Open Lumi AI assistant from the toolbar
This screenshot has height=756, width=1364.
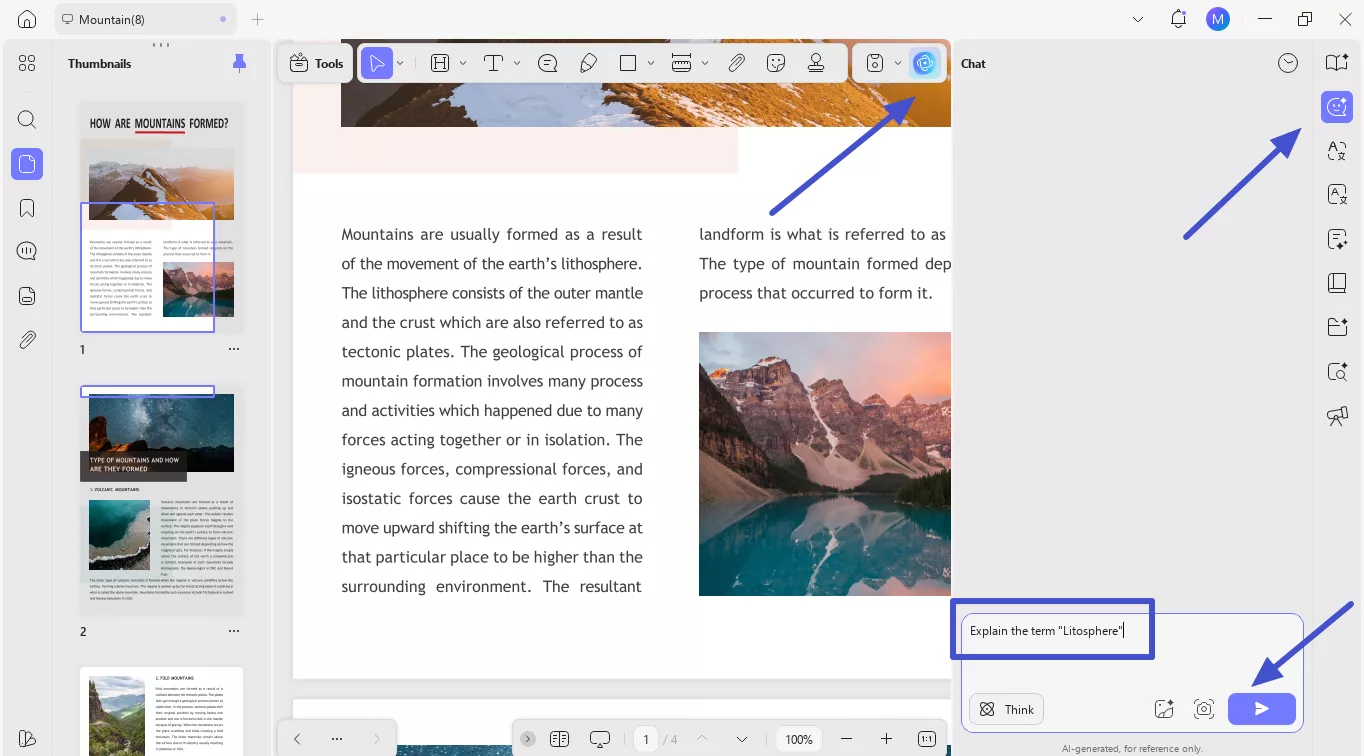[x=925, y=62]
